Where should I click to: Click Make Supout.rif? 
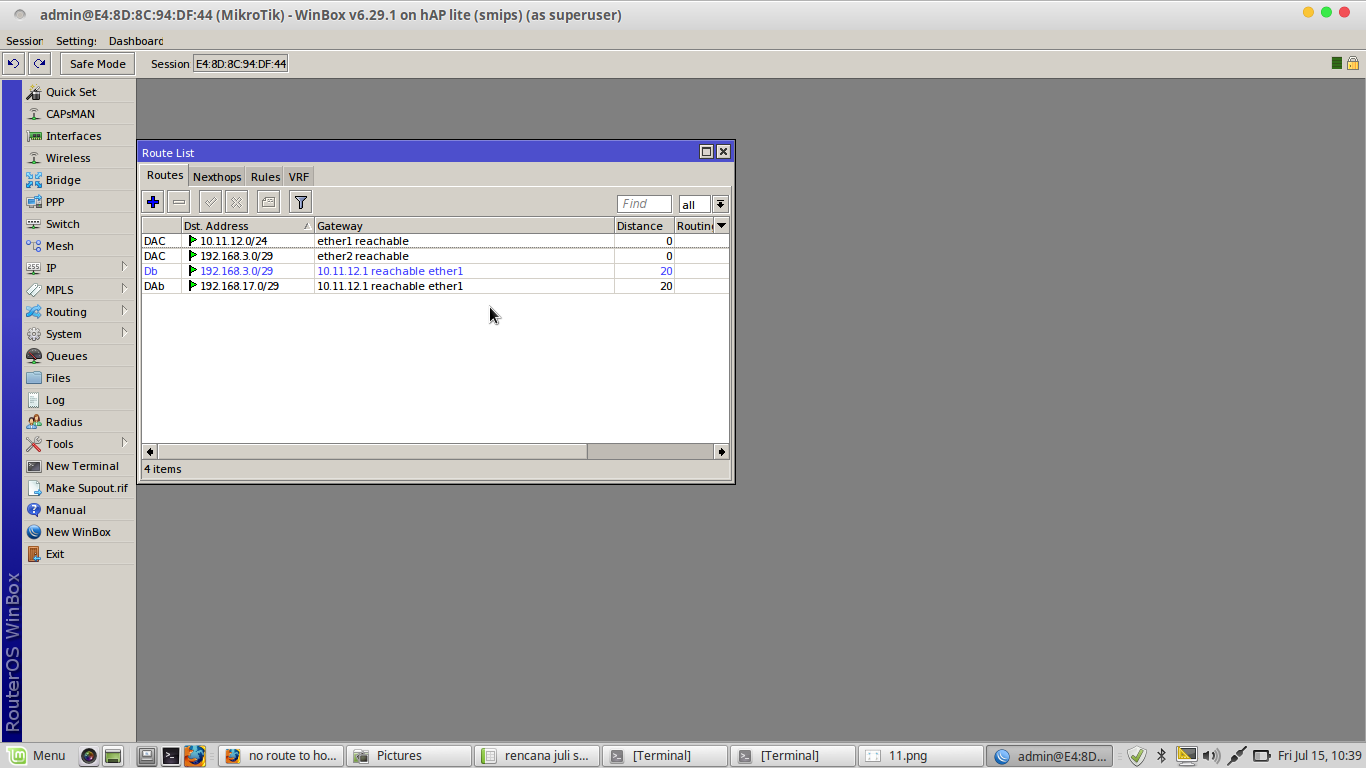click(x=78, y=488)
